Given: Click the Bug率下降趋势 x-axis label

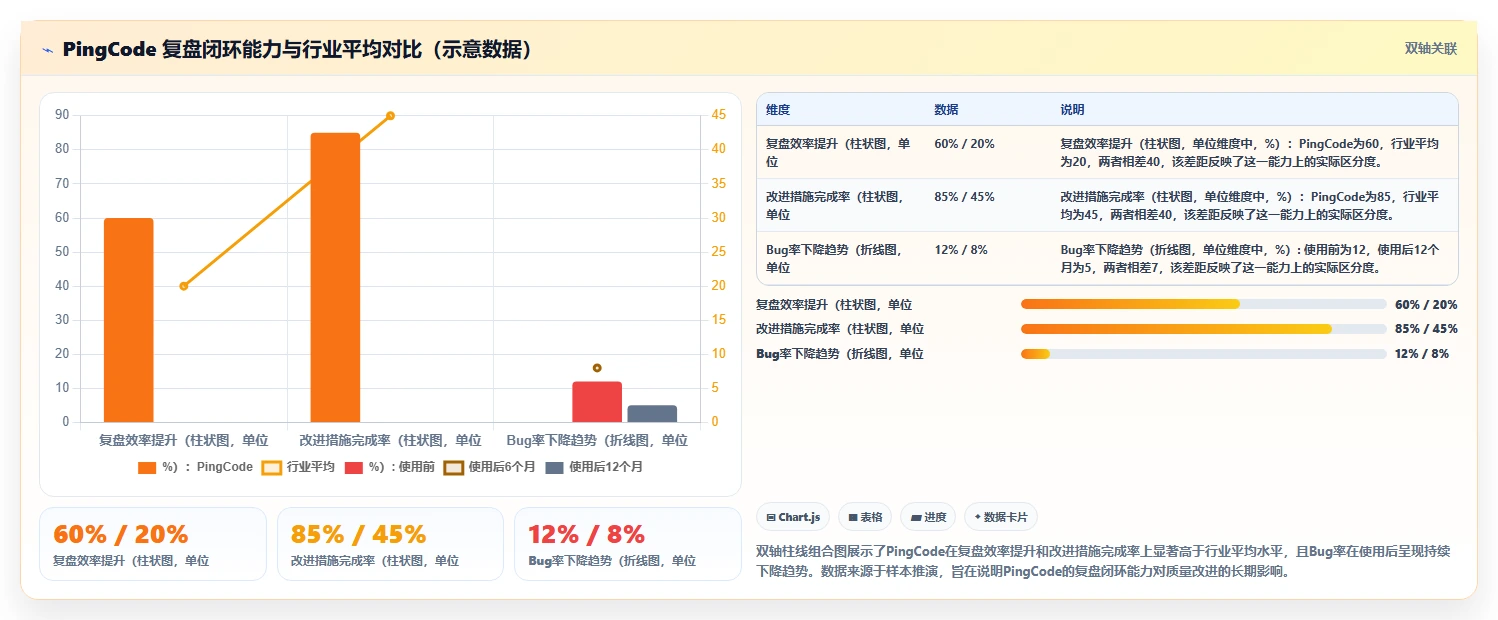Looking at the screenshot, I should click(597, 440).
